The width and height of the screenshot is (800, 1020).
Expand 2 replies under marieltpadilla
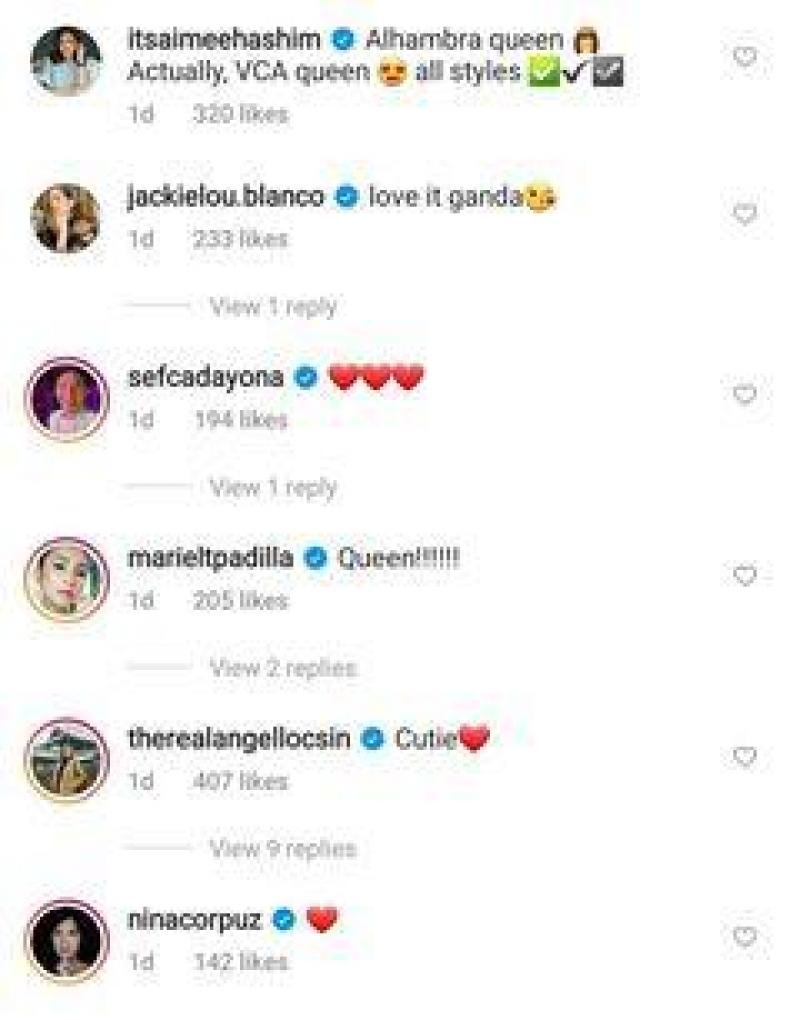pyautogui.click(x=283, y=667)
